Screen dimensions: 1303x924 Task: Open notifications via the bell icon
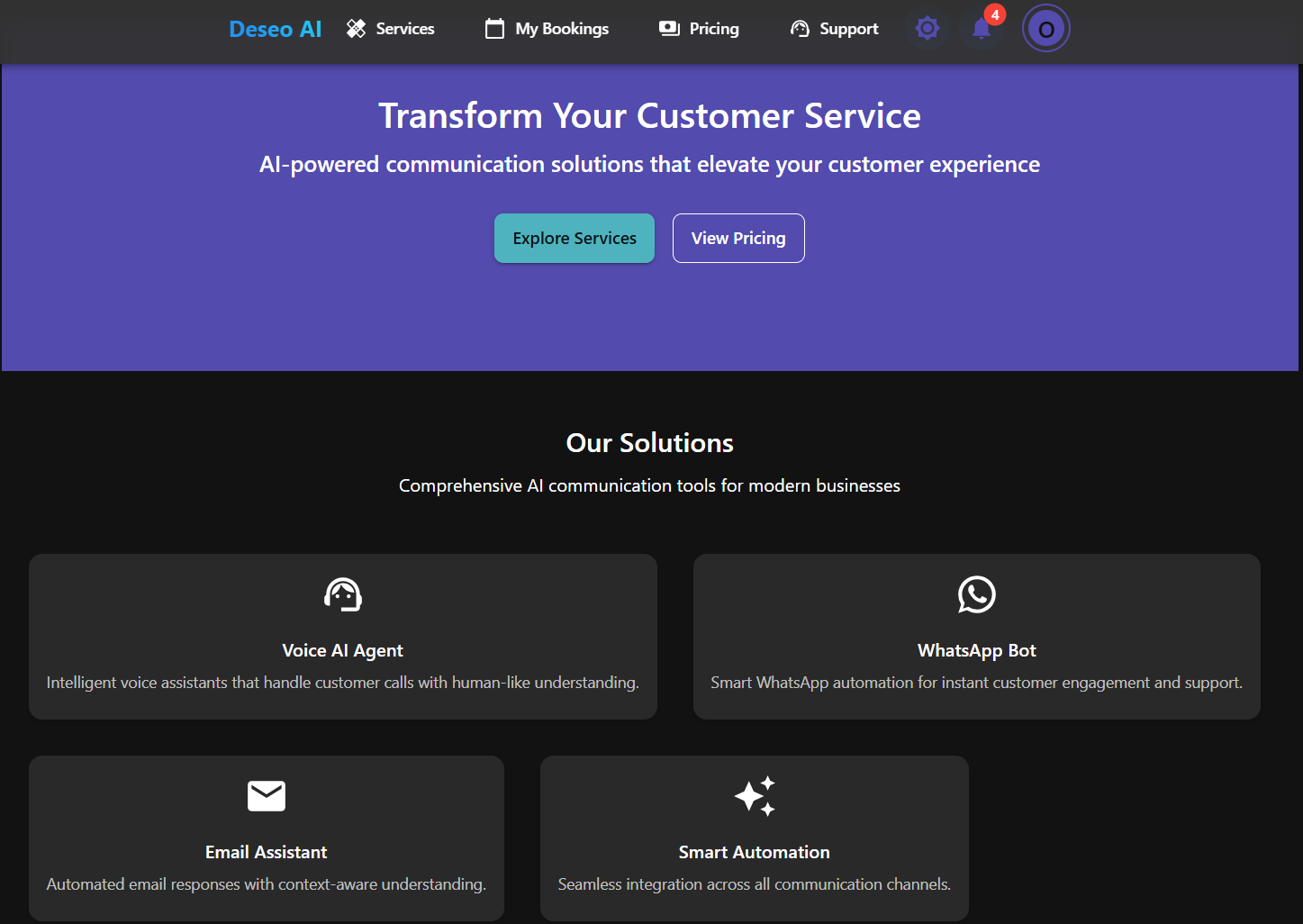pos(981,30)
